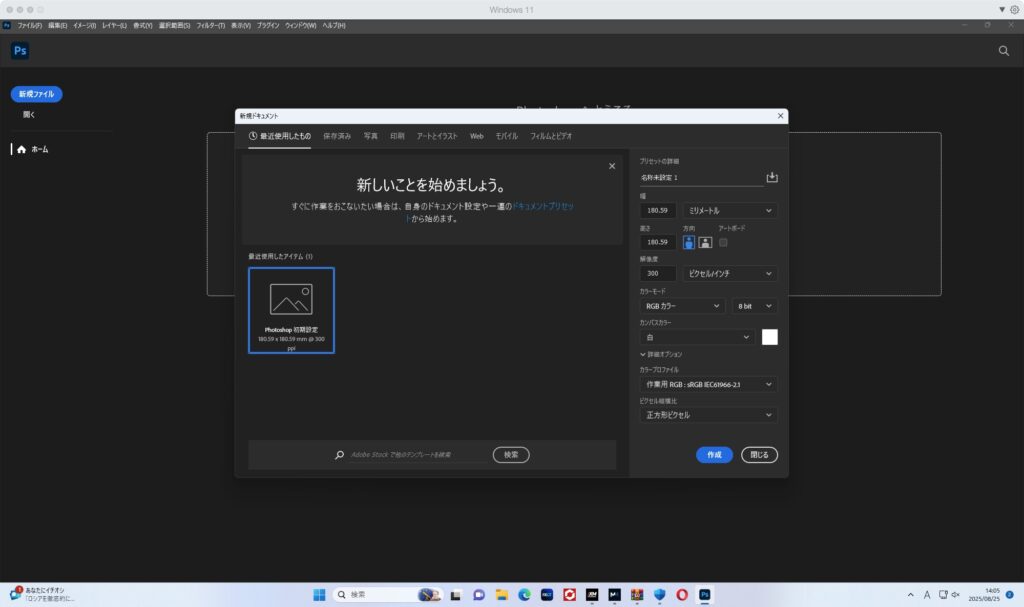Dismiss the 新しいことを始めましょう banner with its X
Viewport: 1024px width, 607px height.
point(612,166)
